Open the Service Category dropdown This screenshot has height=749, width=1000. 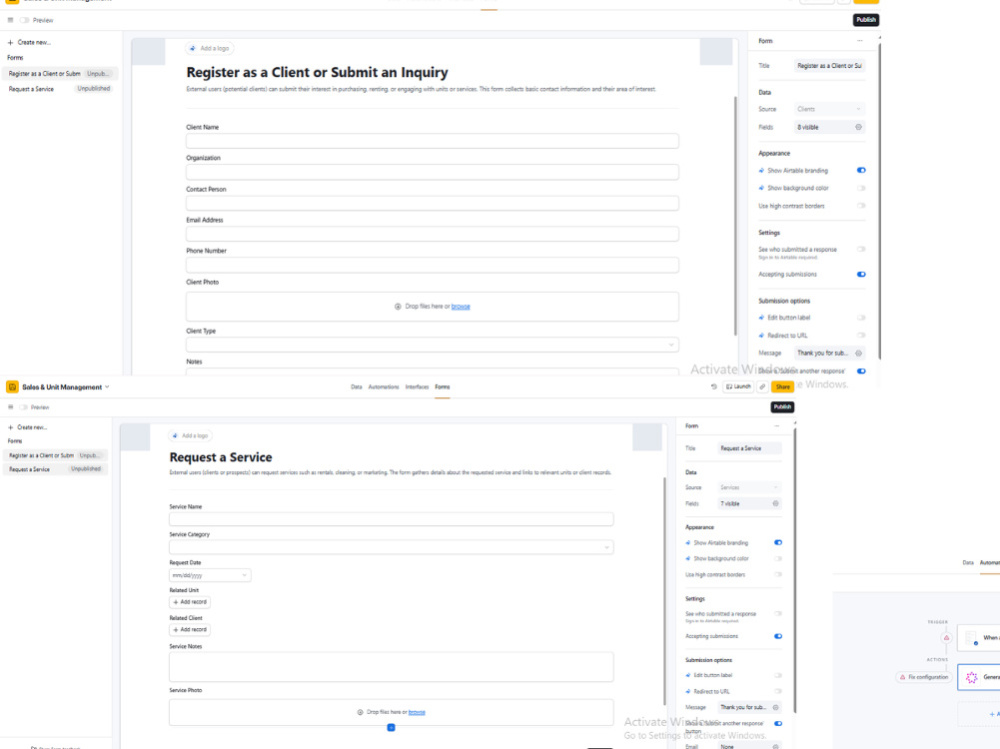coord(391,547)
